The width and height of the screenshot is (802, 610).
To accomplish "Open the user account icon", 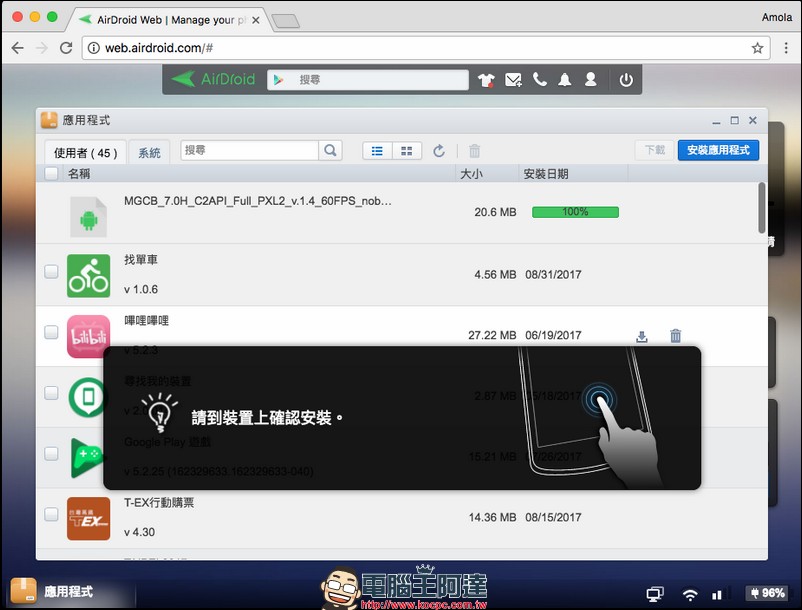I will coord(590,79).
